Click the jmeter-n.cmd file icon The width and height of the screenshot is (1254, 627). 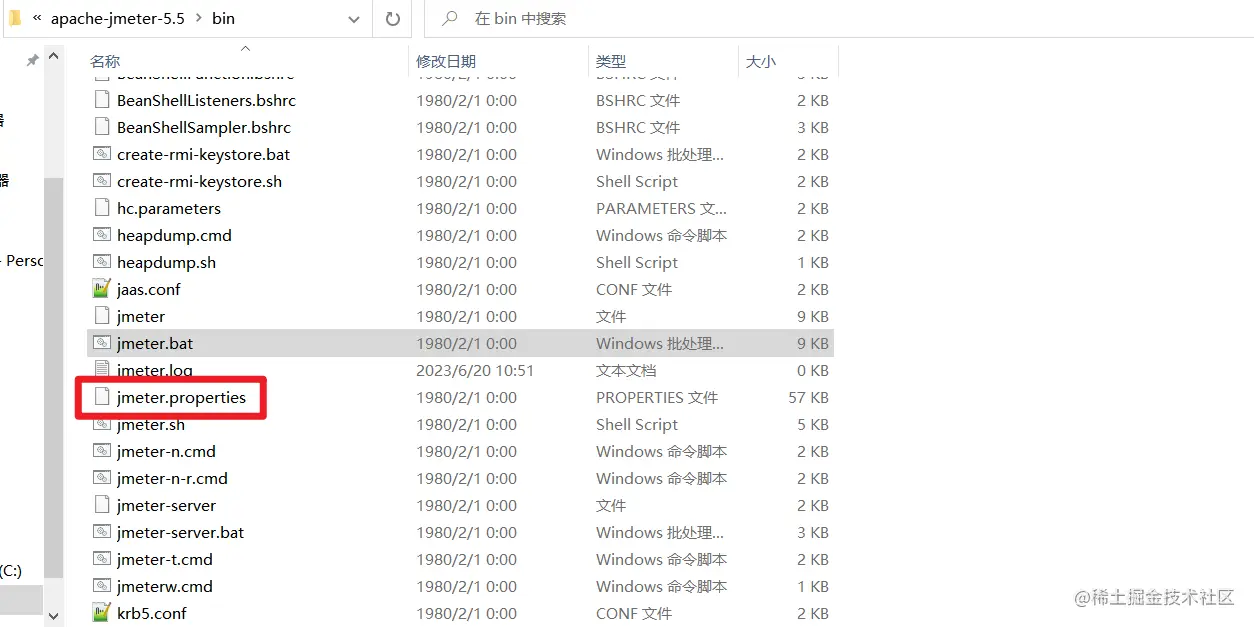pyautogui.click(x=100, y=451)
